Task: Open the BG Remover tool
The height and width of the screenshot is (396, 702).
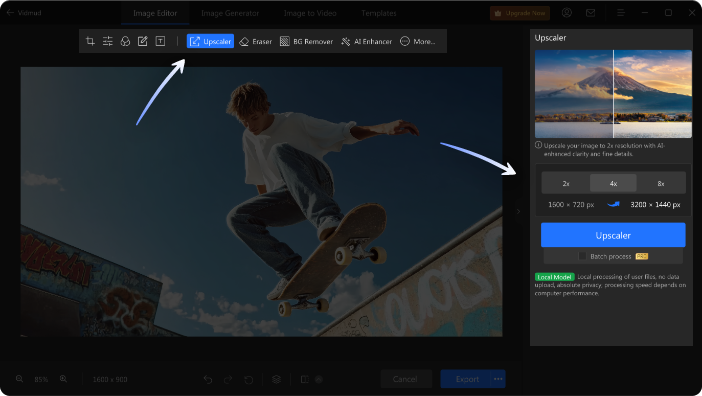Action: click(306, 41)
